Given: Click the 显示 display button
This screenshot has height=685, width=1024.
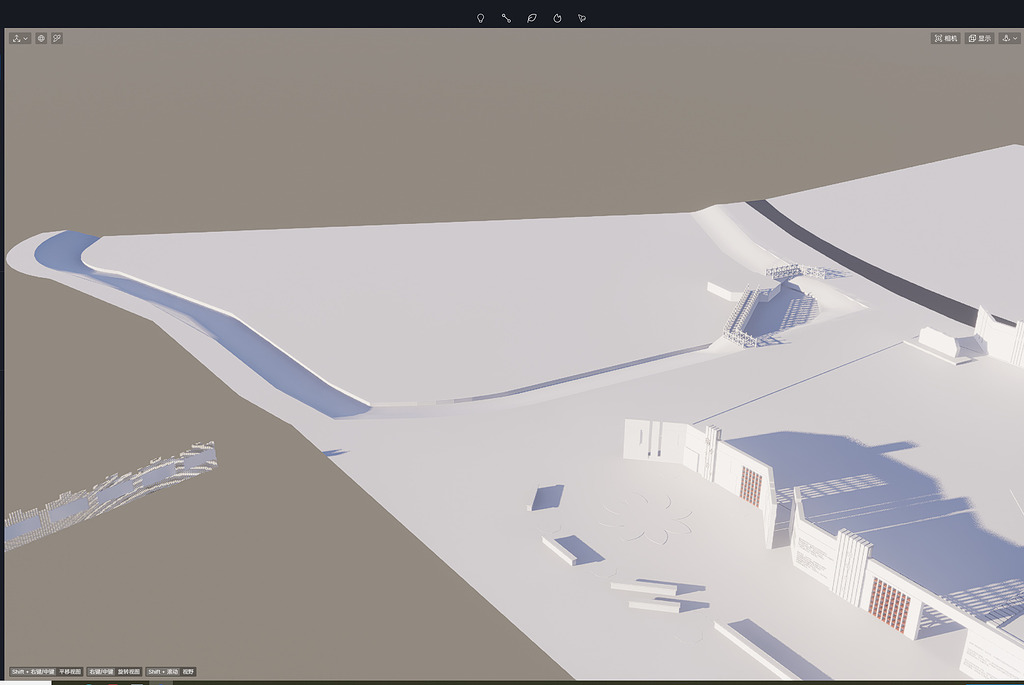Looking at the screenshot, I should (x=979, y=38).
